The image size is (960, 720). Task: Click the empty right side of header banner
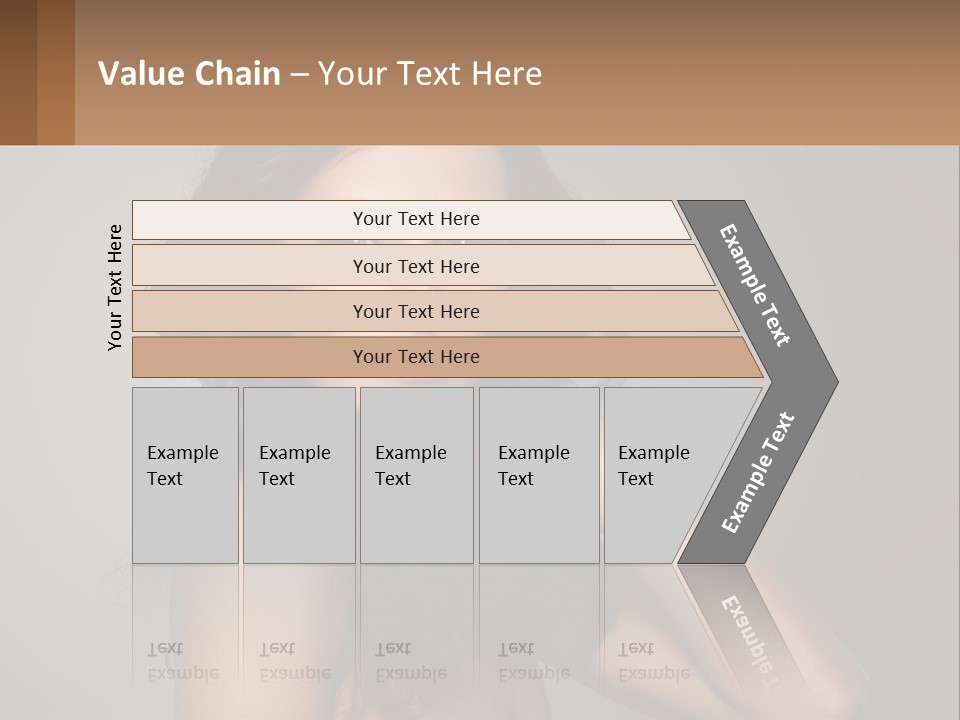click(x=780, y=72)
